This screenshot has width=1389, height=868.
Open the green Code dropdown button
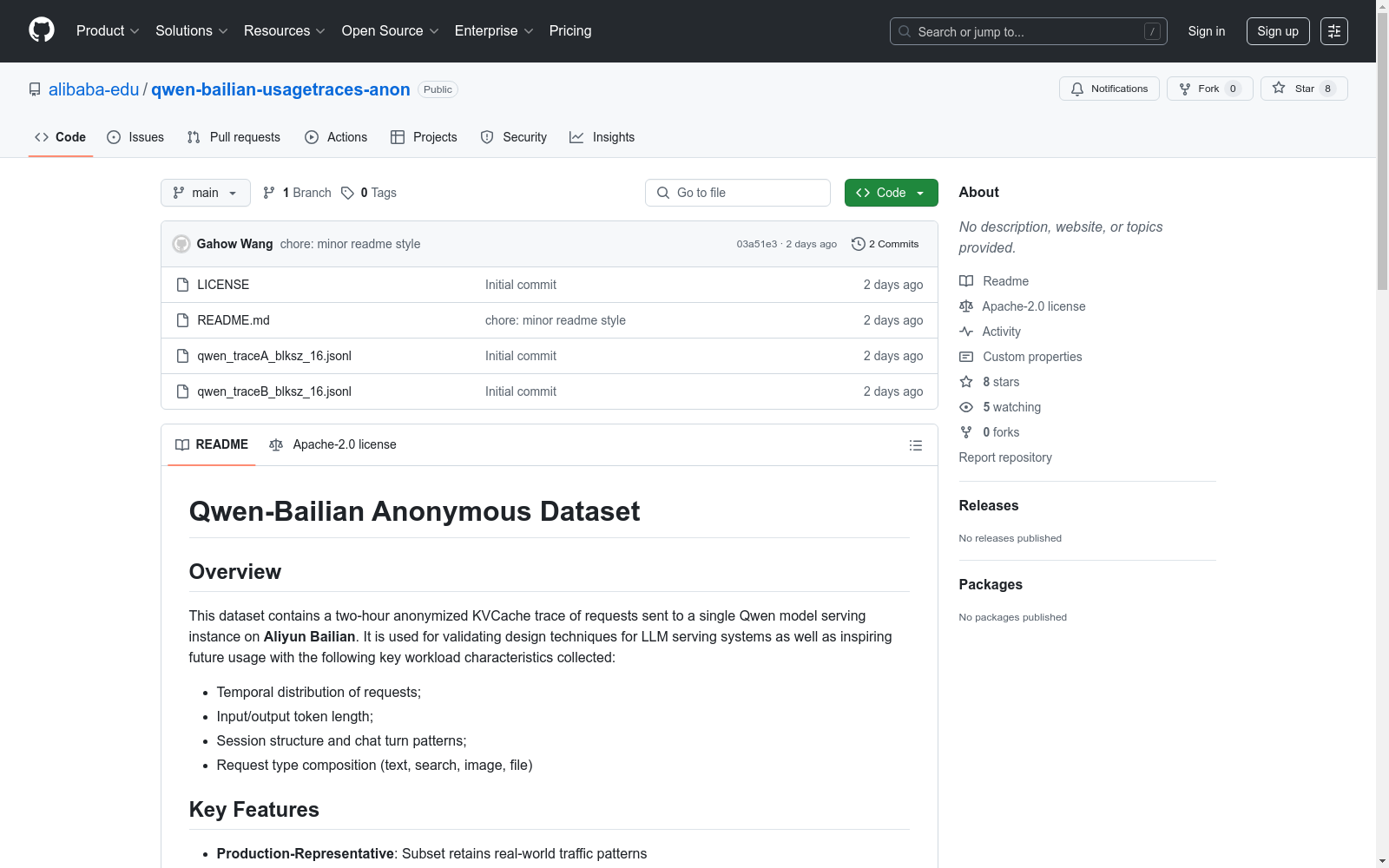tap(892, 193)
